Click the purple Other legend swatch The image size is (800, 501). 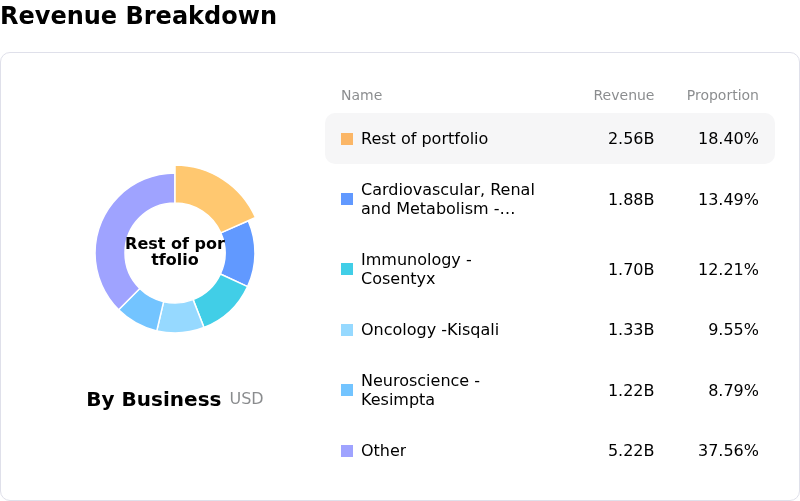tap(347, 451)
